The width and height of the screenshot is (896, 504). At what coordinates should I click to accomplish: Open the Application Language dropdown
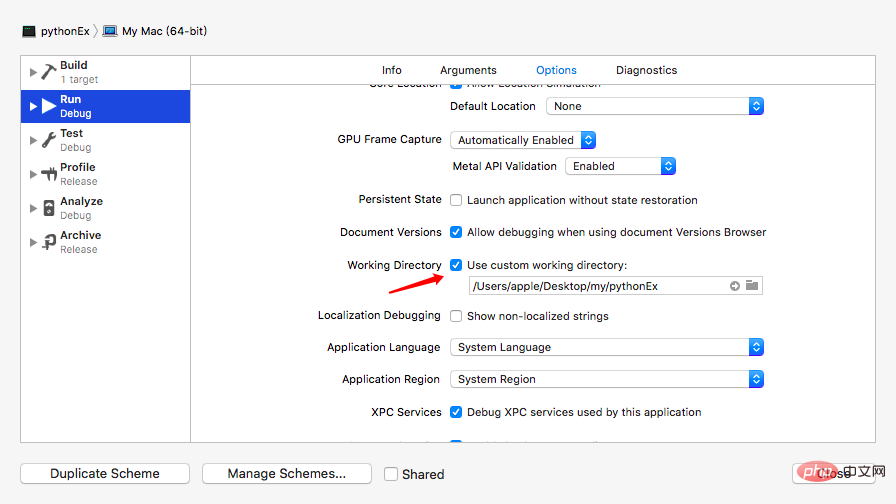[x=607, y=347]
